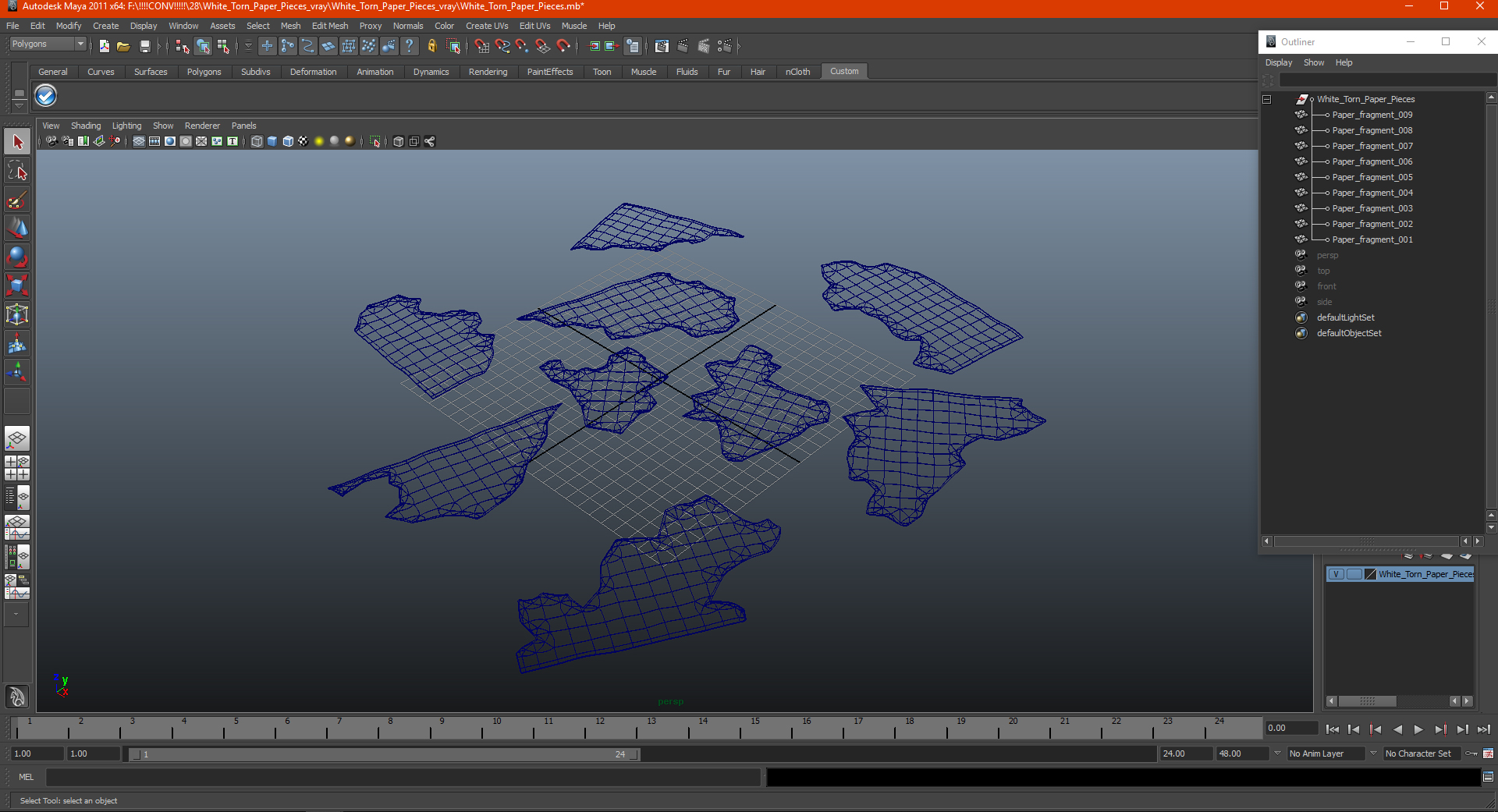Image resolution: width=1498 pixels, height=812 pixels.
Task: Switch to single perspective view layout
Action: 17,438
